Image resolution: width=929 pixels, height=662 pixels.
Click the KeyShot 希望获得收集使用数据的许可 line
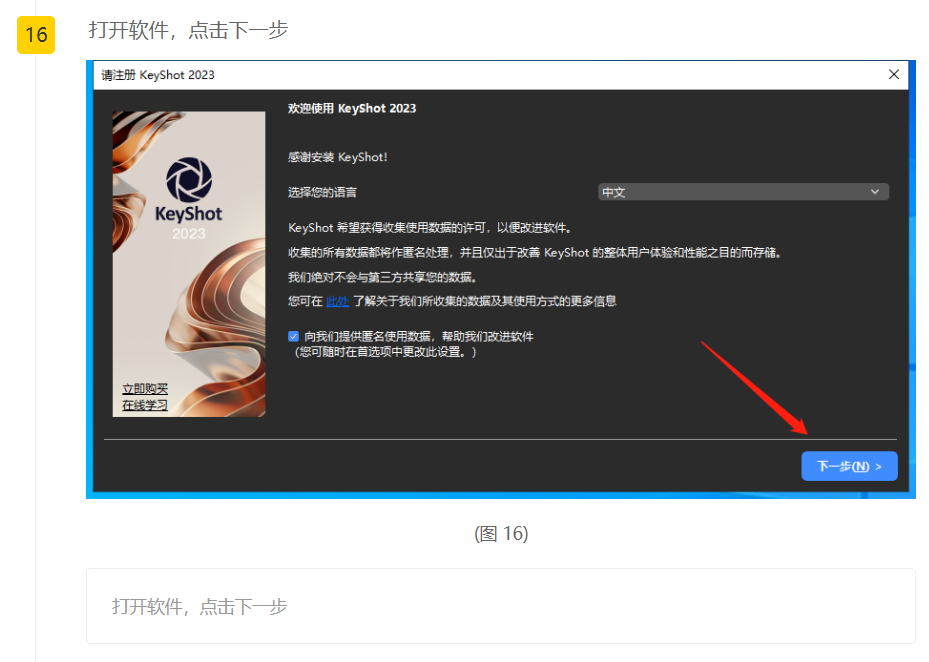(x=430, y=228)
